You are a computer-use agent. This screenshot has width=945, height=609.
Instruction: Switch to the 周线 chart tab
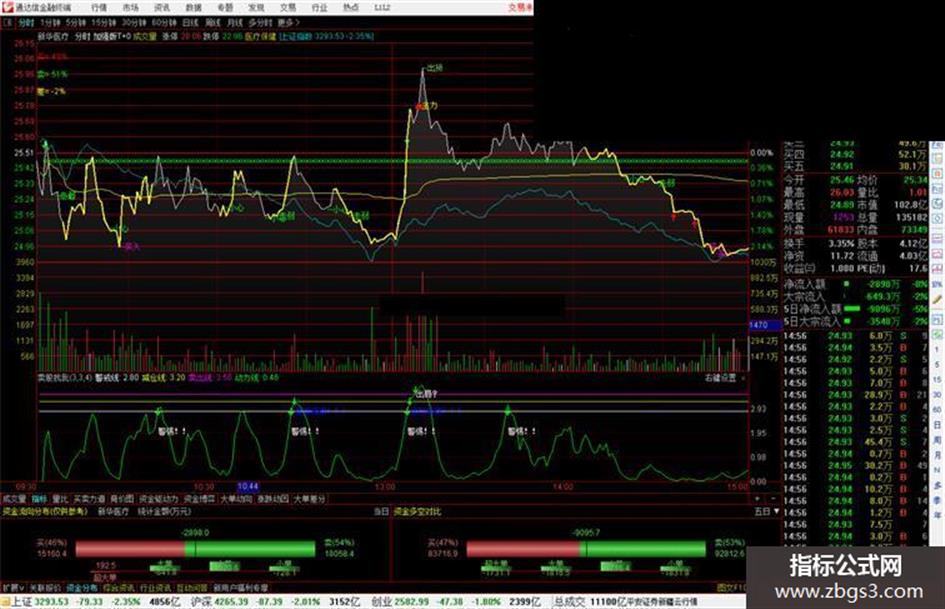pos(213,22)
